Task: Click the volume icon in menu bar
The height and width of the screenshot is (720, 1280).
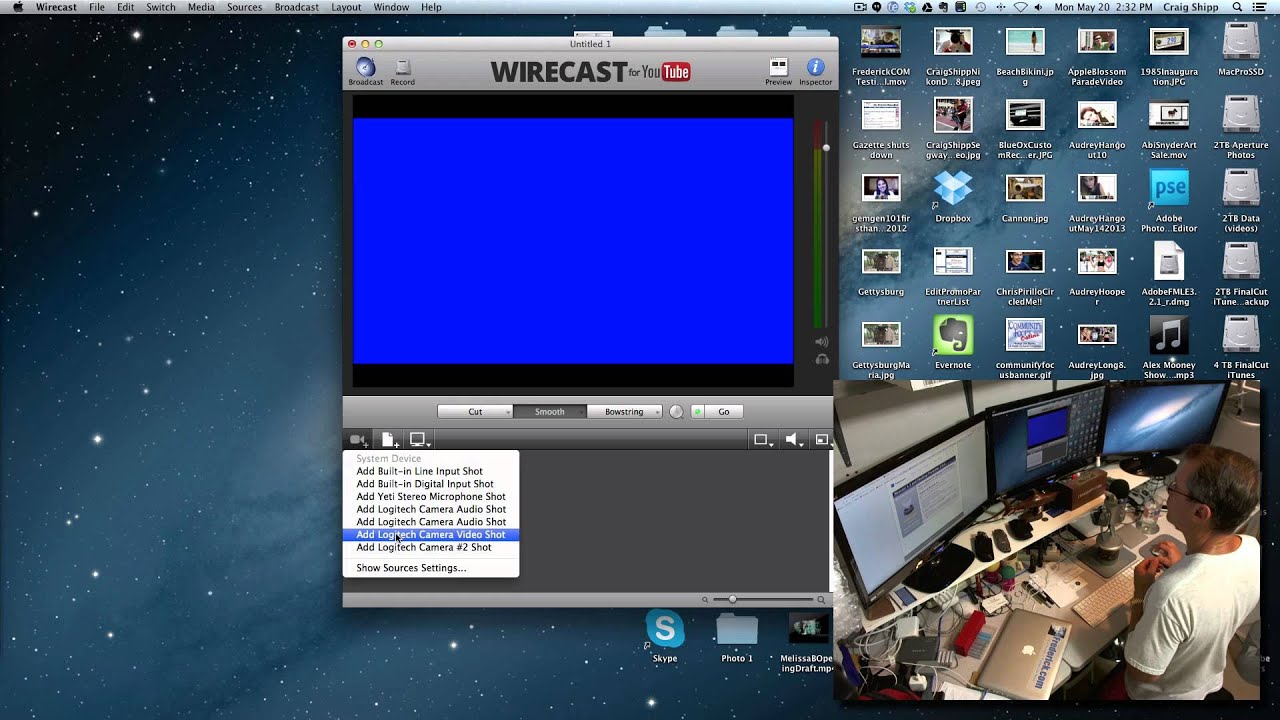Action: tap(1039, 7)
